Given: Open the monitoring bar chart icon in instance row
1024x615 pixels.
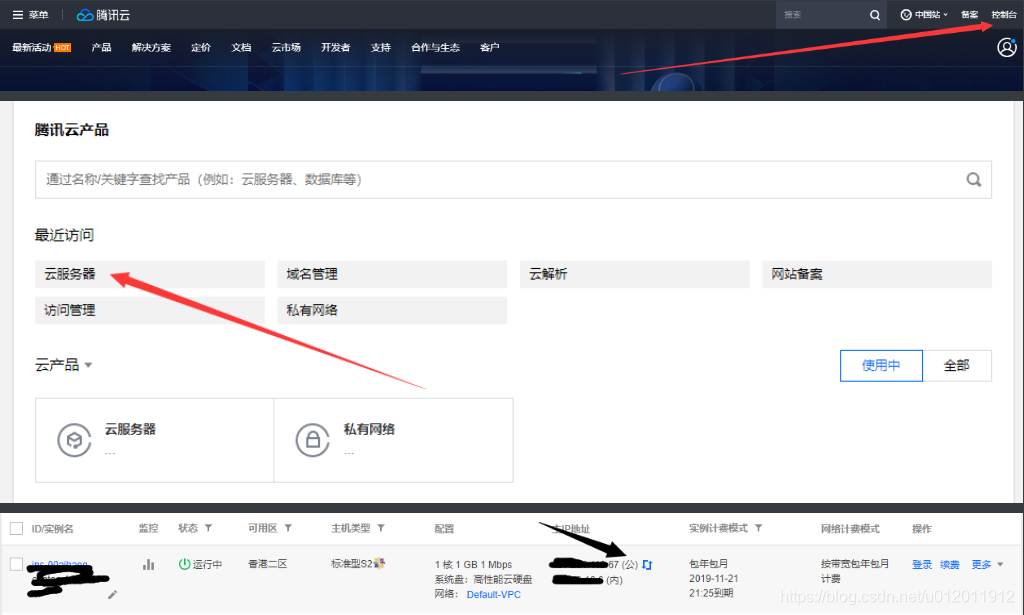Looking at the screenshot, I should tap(149, 564).
